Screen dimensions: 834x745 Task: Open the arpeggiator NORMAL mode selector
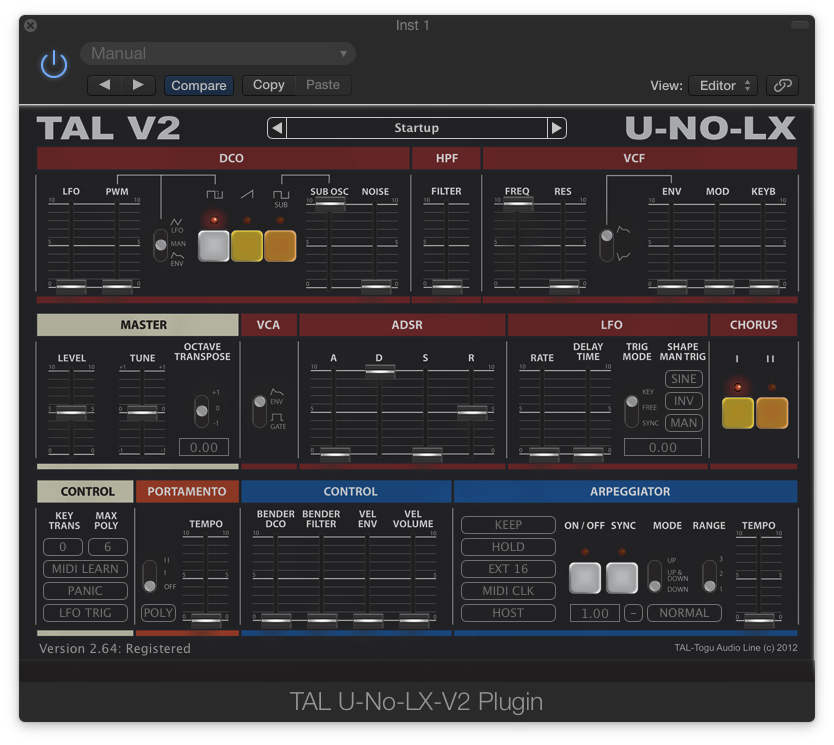[x=684, y=613]
